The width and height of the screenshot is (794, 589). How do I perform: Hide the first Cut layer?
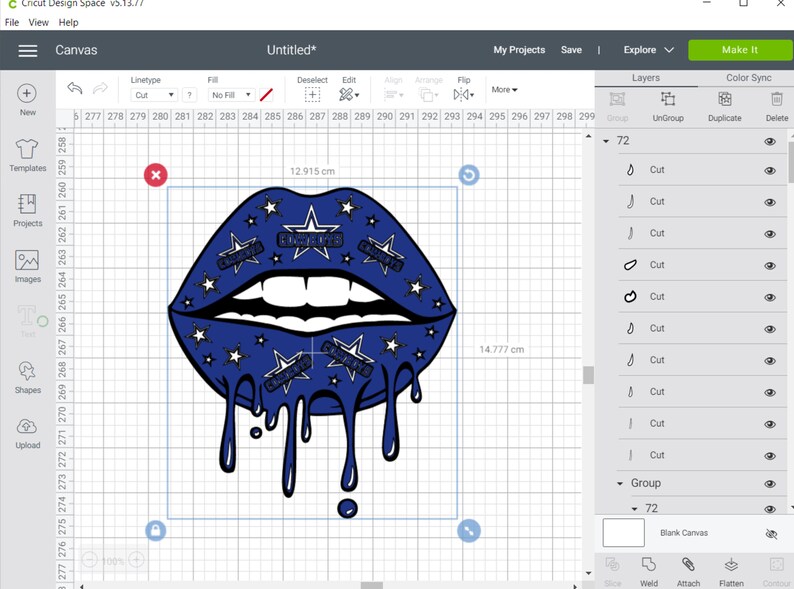pos(770,171)
